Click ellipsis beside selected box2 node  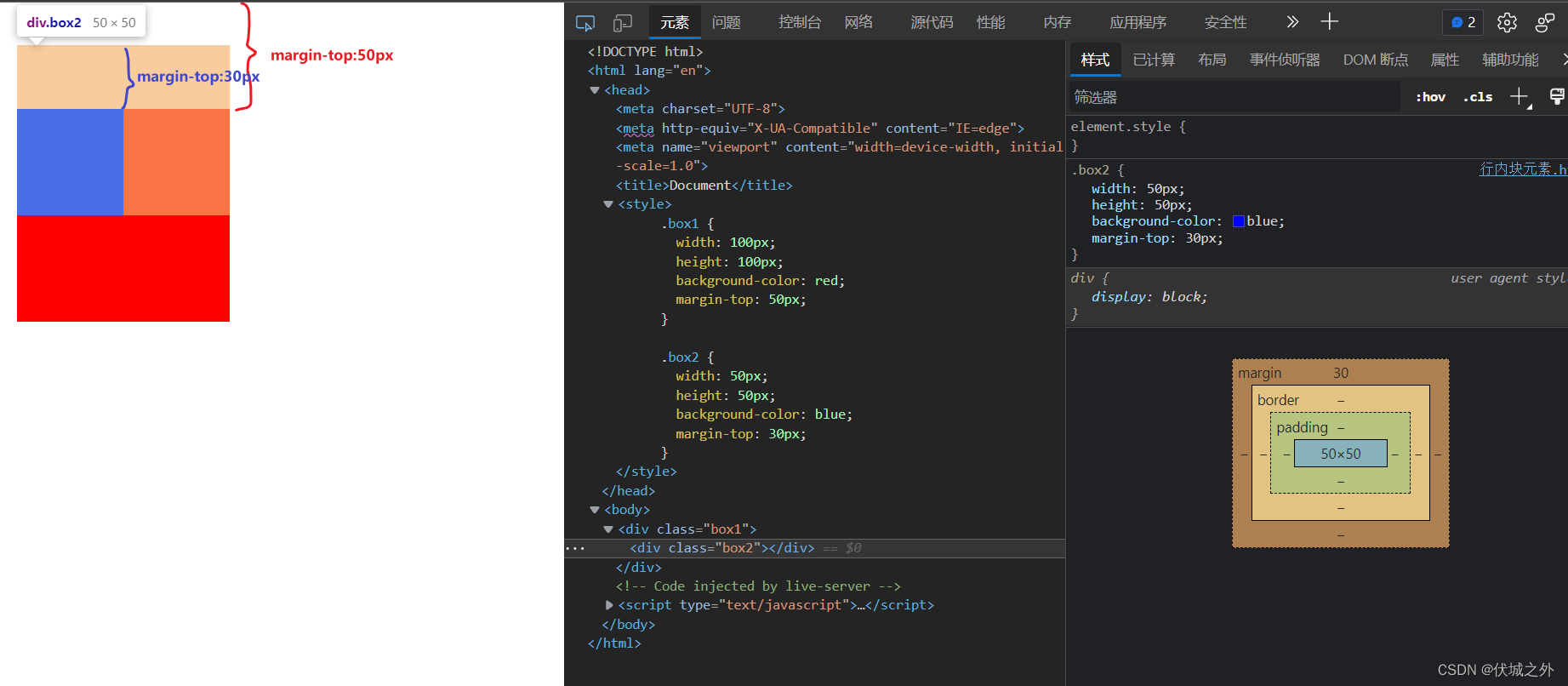coord(575,548)
